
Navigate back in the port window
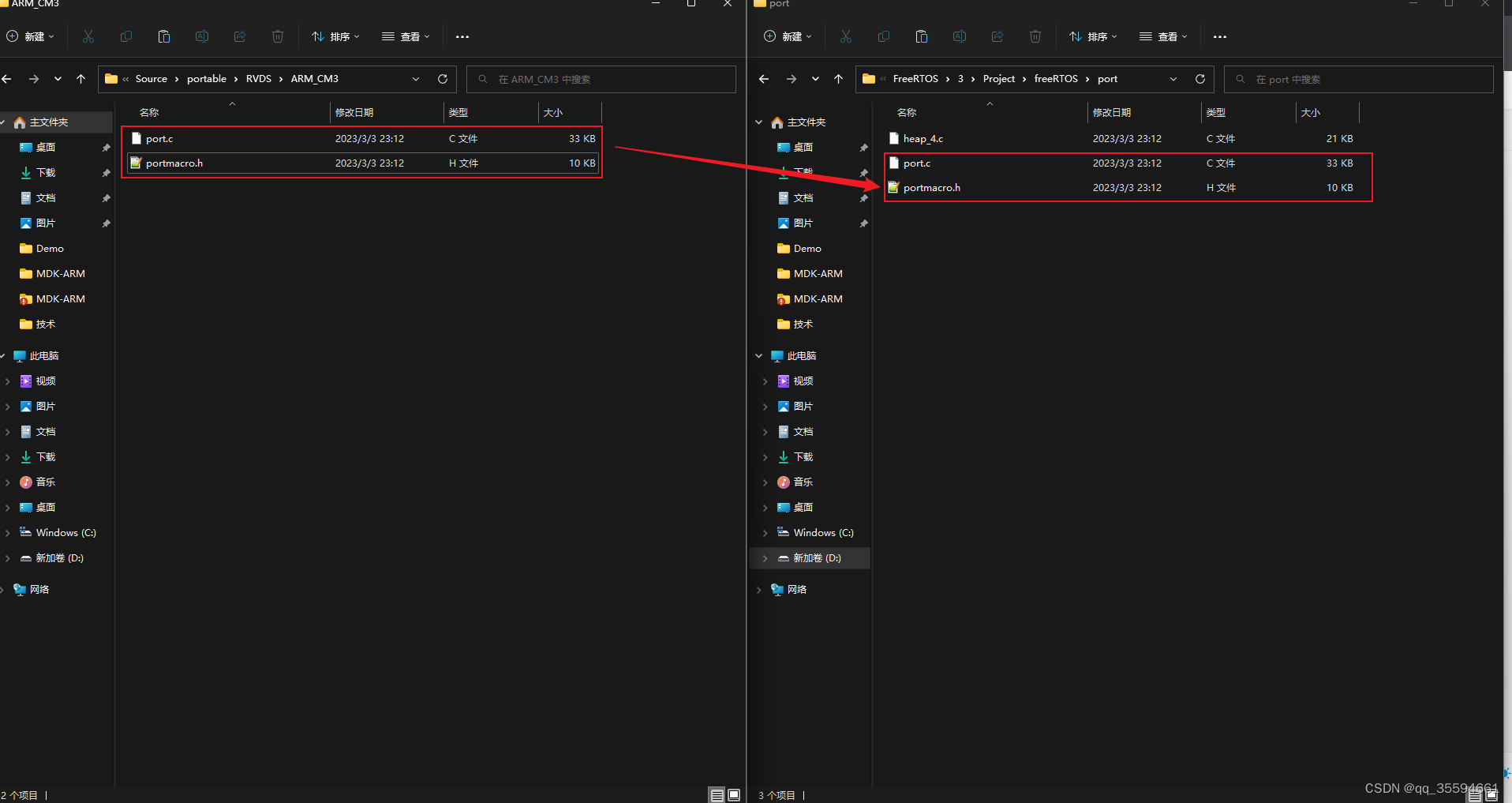(763, 79)
